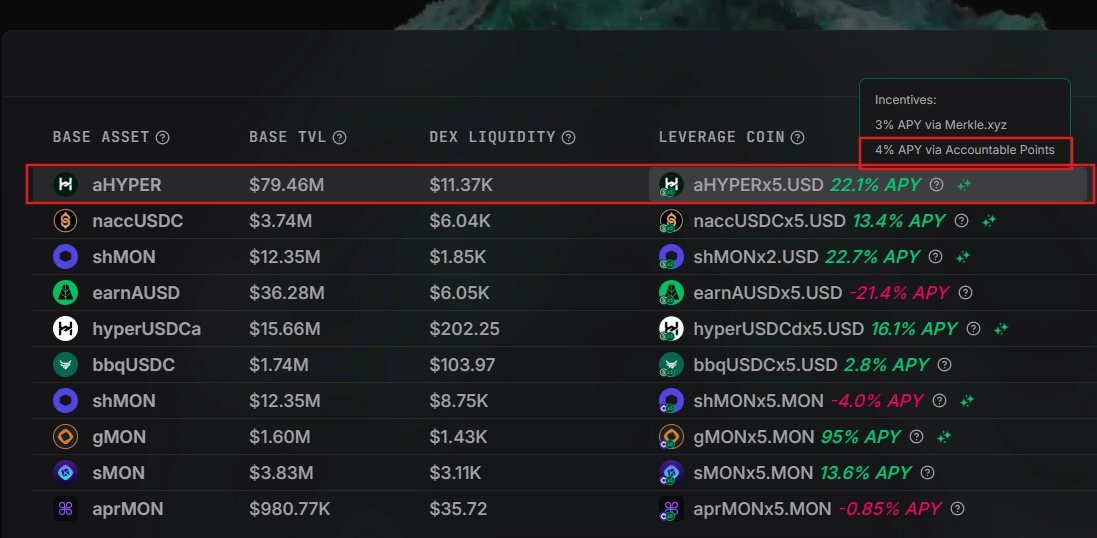1097x538 pixels.
Task: Click the sMON base asset token icon
Action: [66, 473]
